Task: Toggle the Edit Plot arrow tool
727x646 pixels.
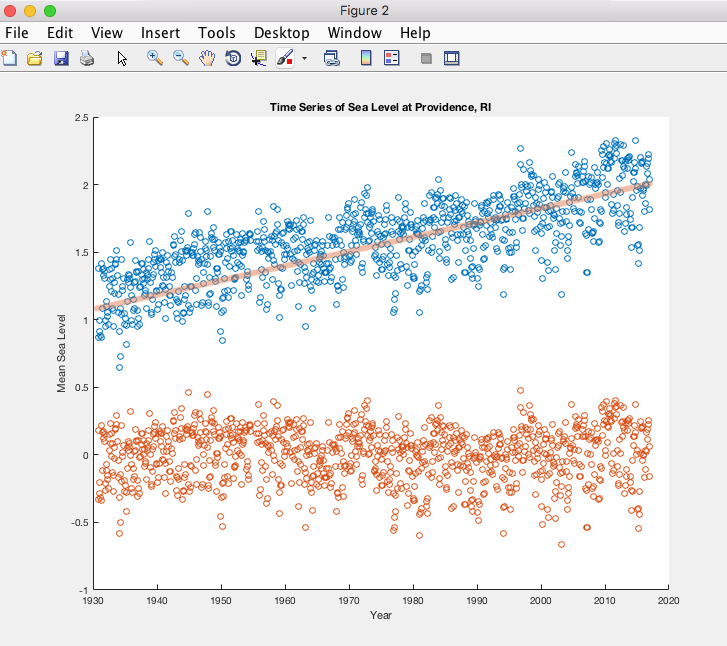Action: 122,58
